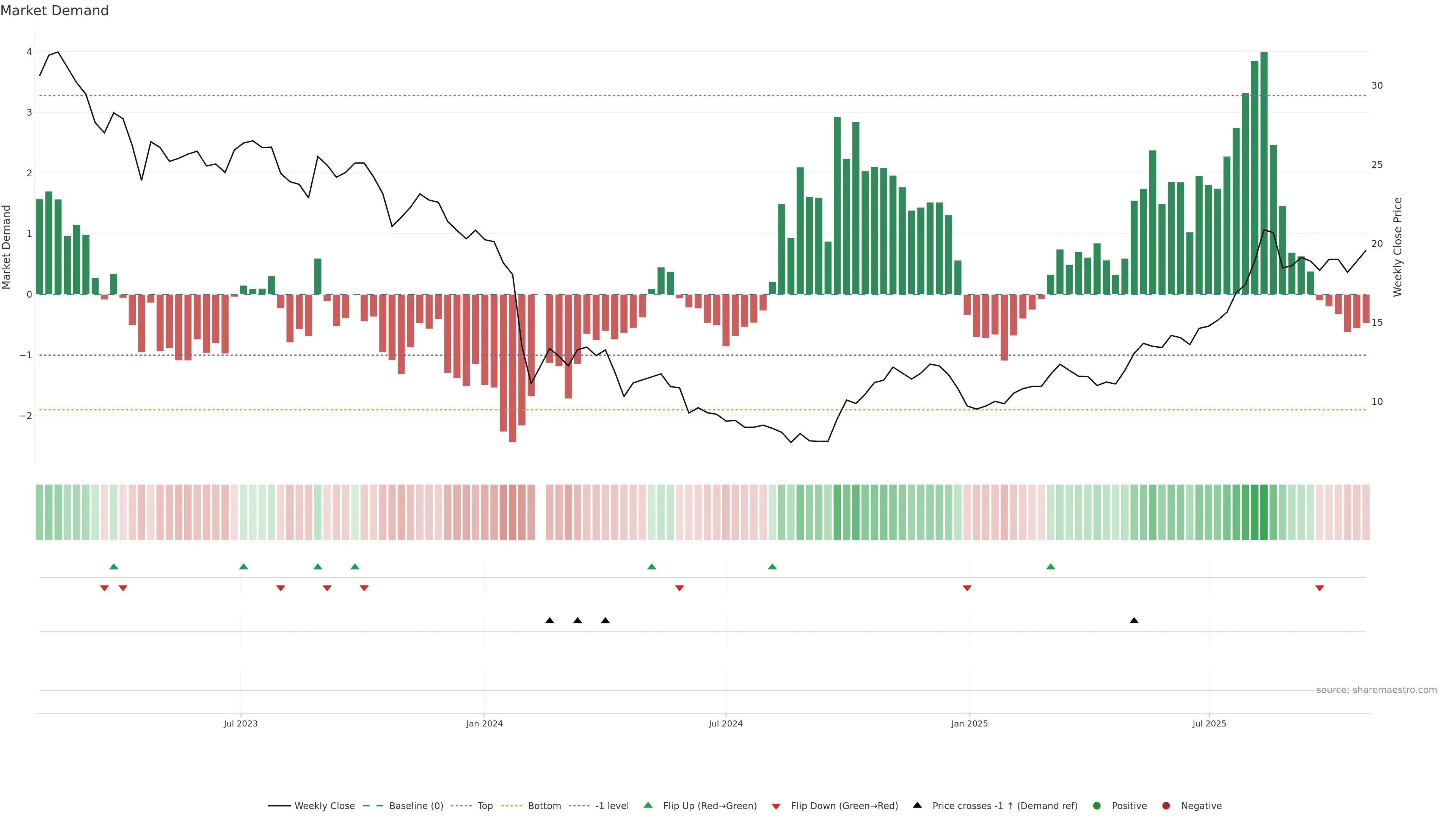This screenshot has height=819, width=1456.
Task: Click the -1 level legend entry
Action: click(x=612, y=805)
